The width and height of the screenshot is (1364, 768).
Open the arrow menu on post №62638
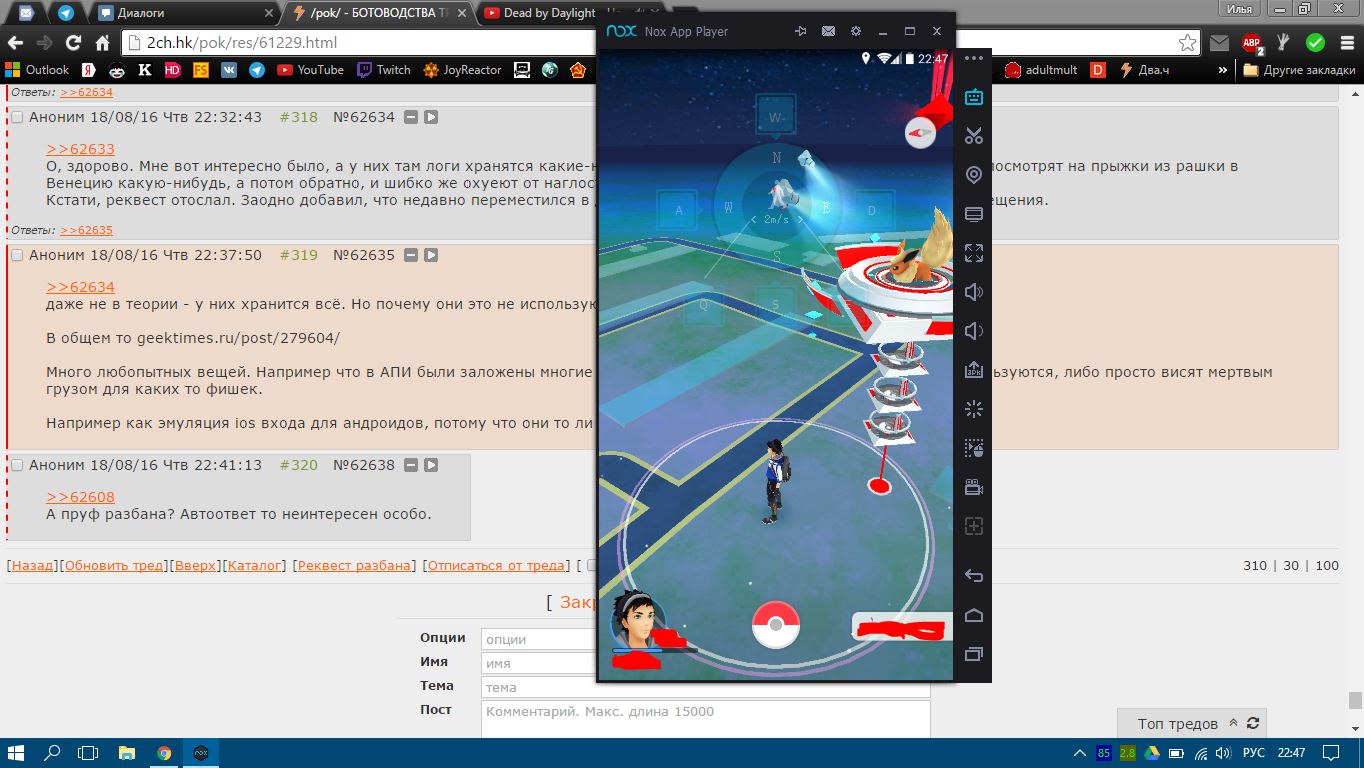pyautogui.click(x=431, y=465)
